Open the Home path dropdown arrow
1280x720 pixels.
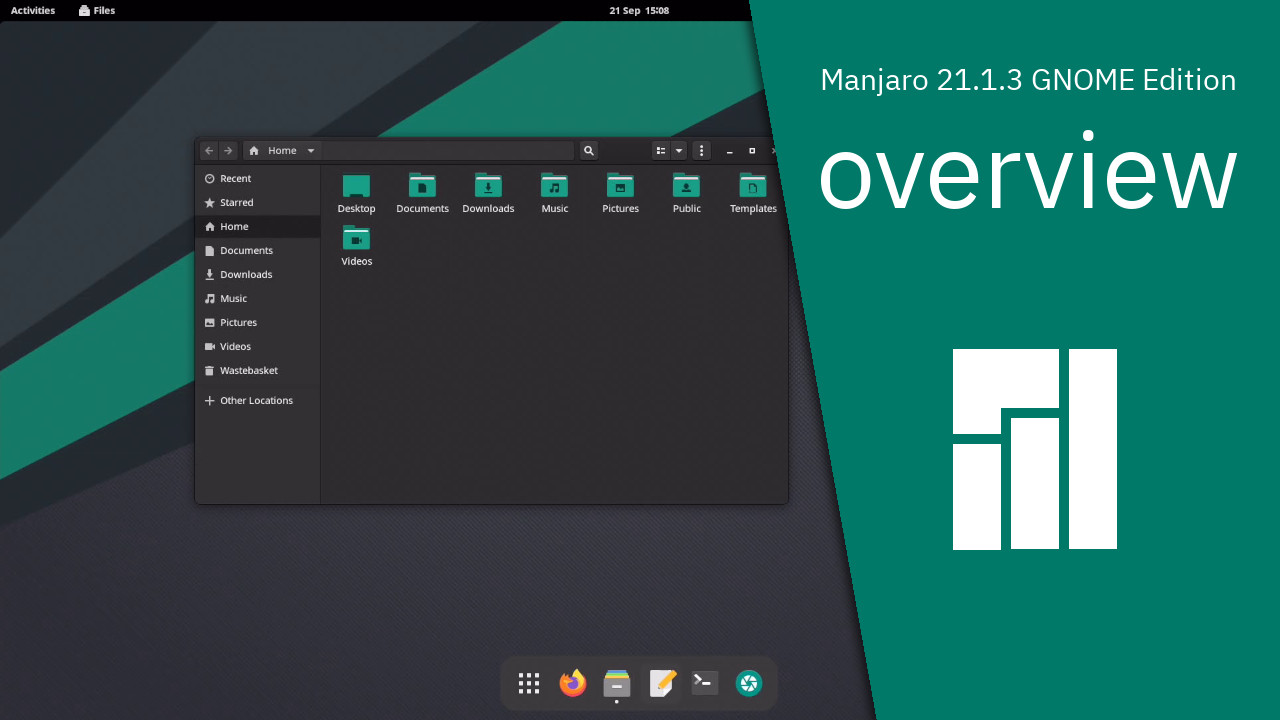[x=310, y=150]
